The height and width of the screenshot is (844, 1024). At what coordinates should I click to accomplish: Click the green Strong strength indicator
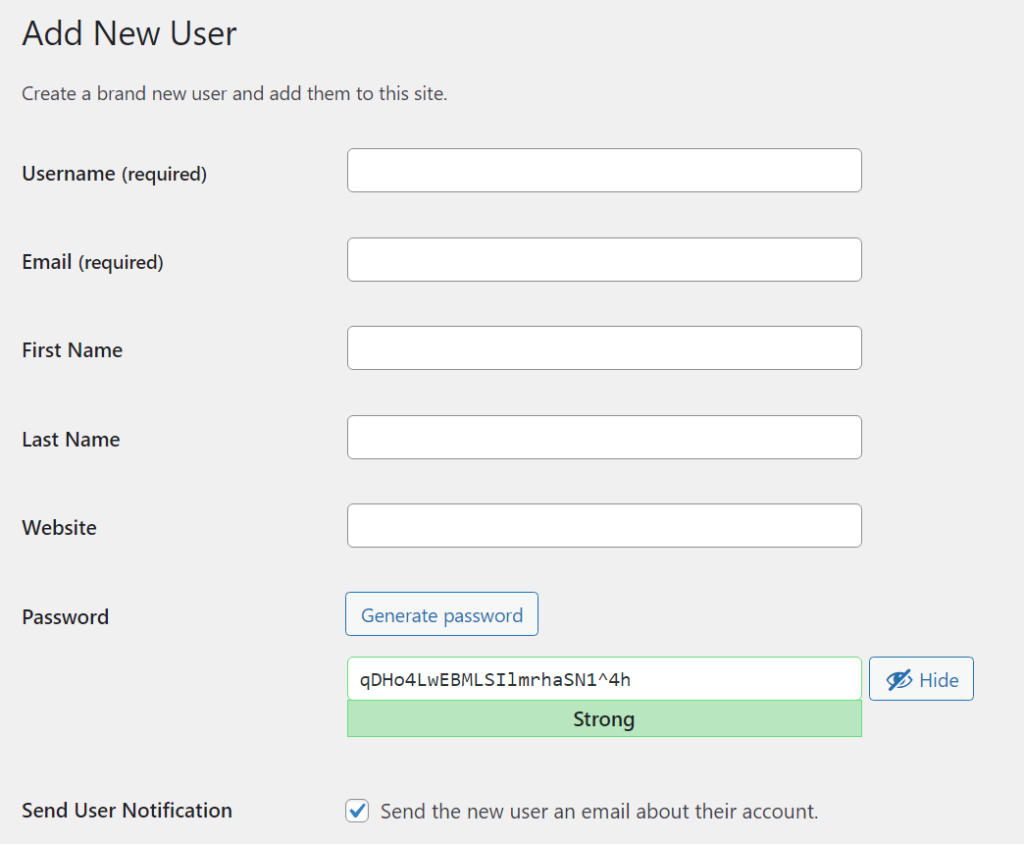pyautogui.click(x=604, y=719)
